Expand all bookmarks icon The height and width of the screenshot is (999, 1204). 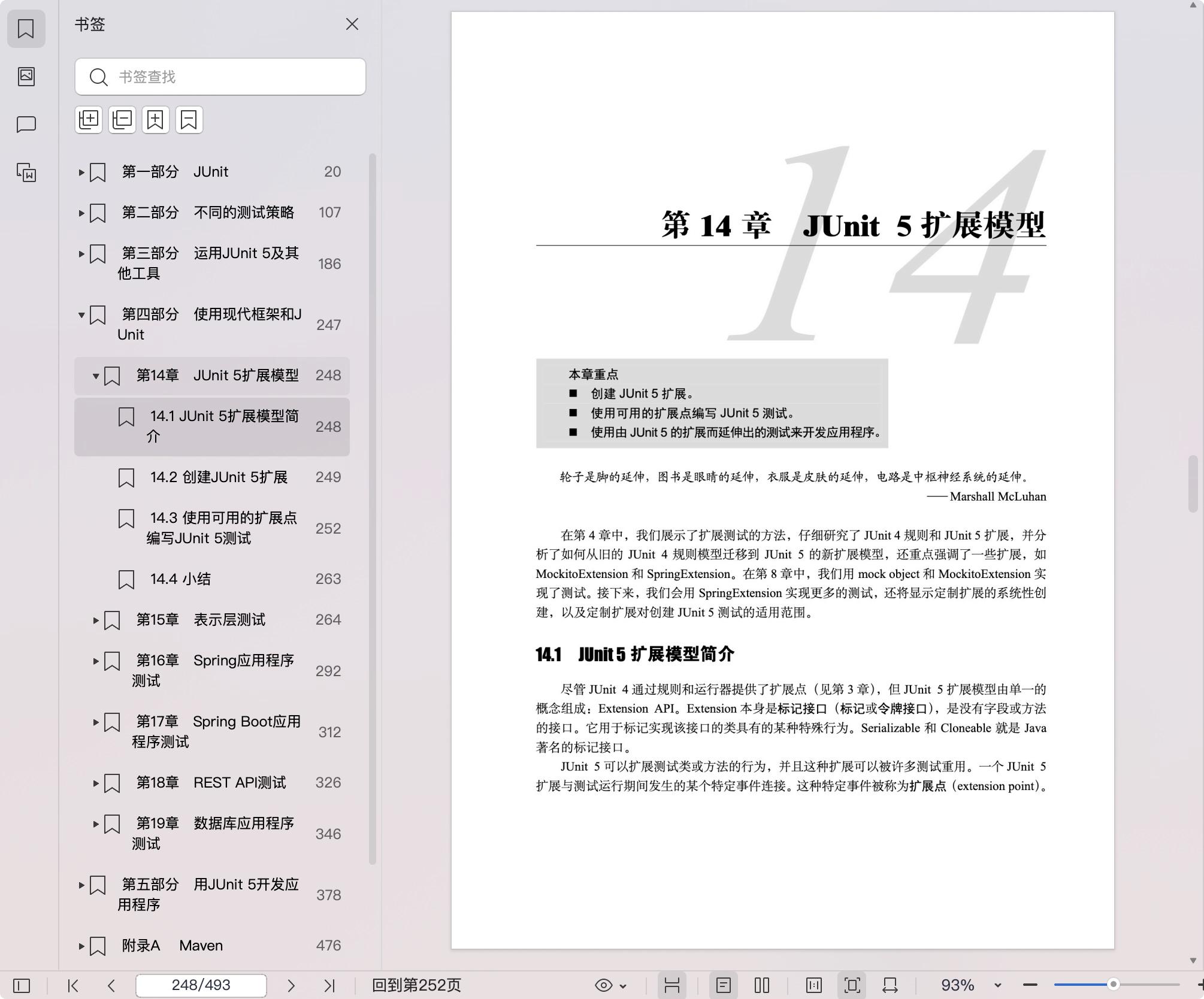(89, 120)
